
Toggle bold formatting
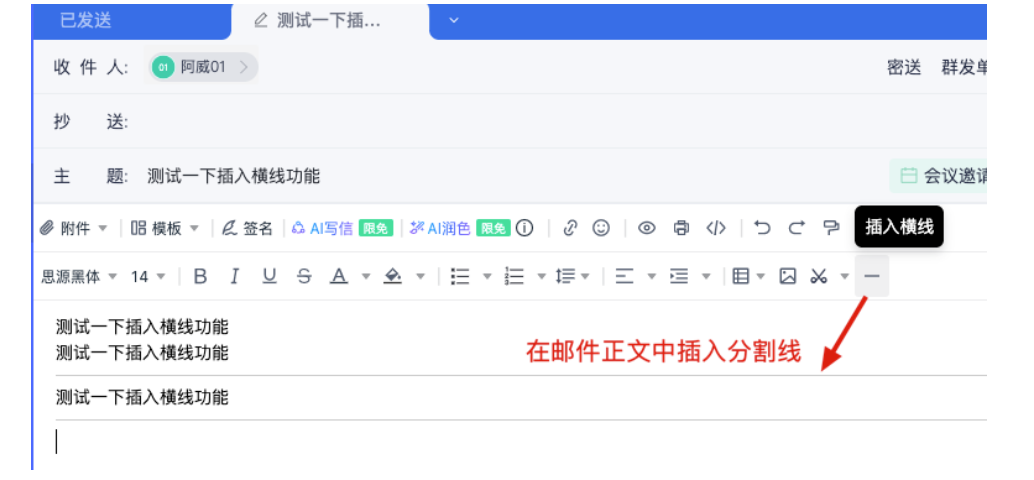(200, 276)
